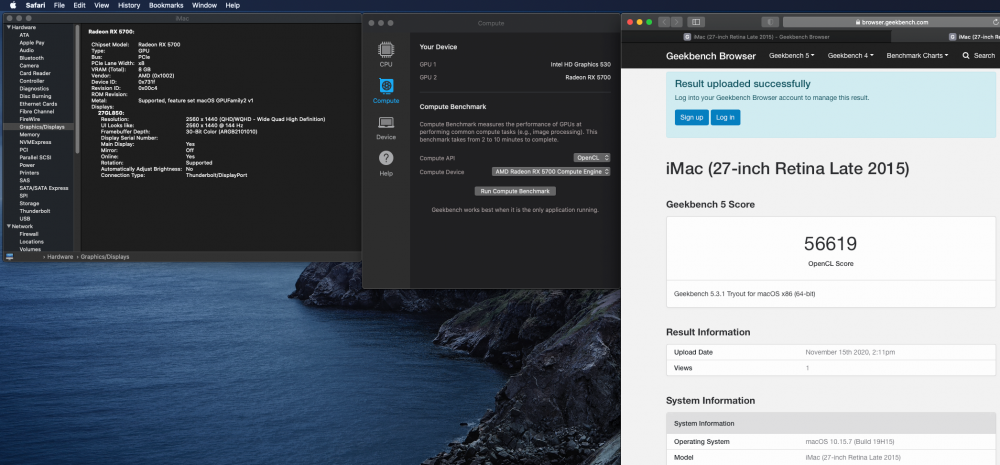Open the Help menu in menu bar
Screen dimensions: 1000x465
(233, 5)
